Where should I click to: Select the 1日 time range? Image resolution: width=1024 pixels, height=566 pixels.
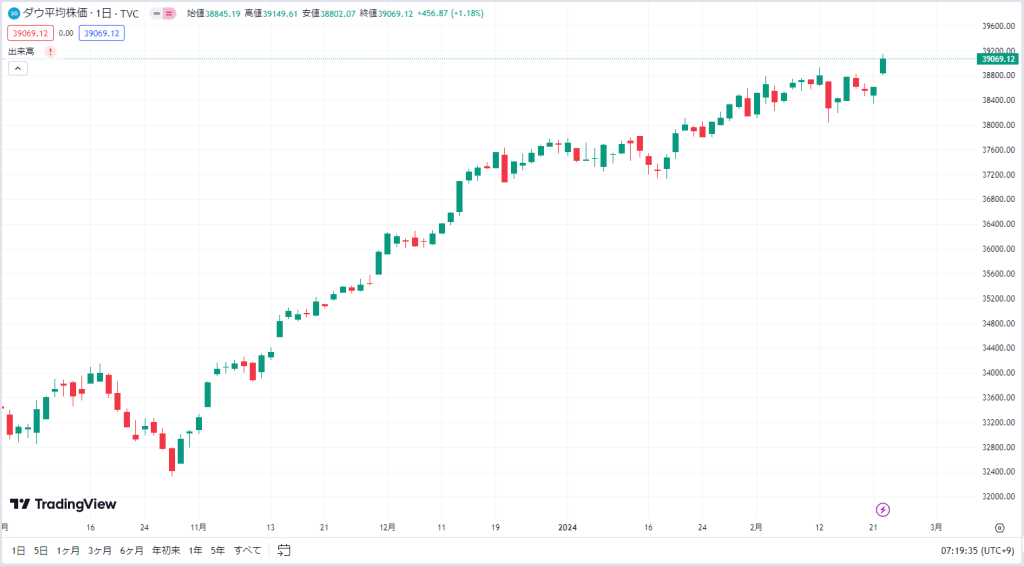[18, 550]
